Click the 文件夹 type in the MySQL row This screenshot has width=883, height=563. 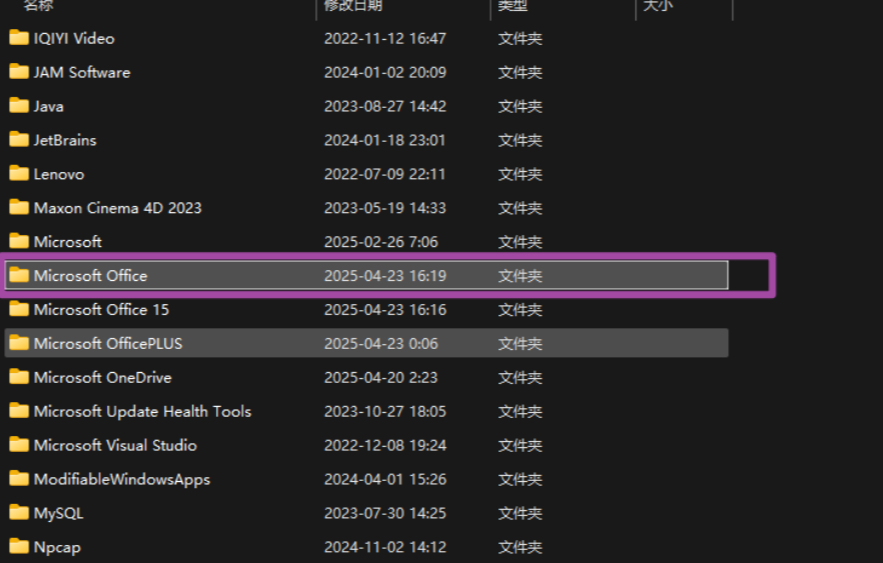pyautogui.click(x=520, y=513)
